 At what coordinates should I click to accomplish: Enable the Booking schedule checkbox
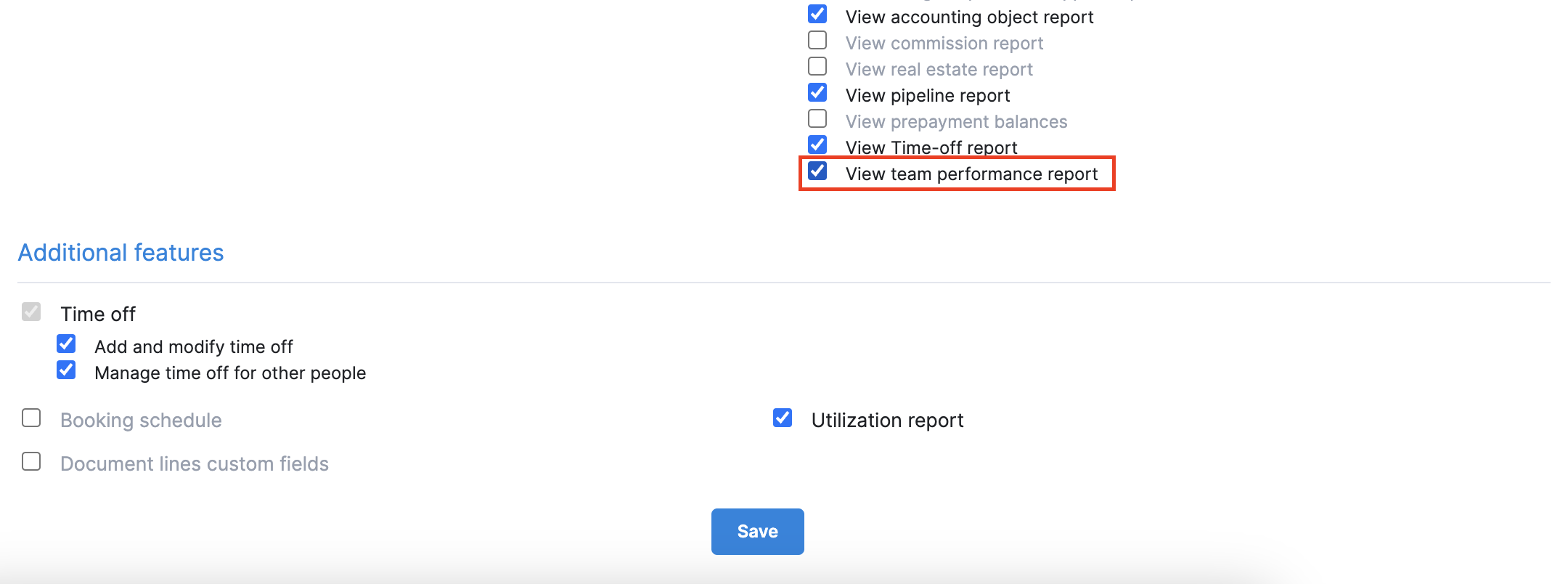tap(31, 418)
